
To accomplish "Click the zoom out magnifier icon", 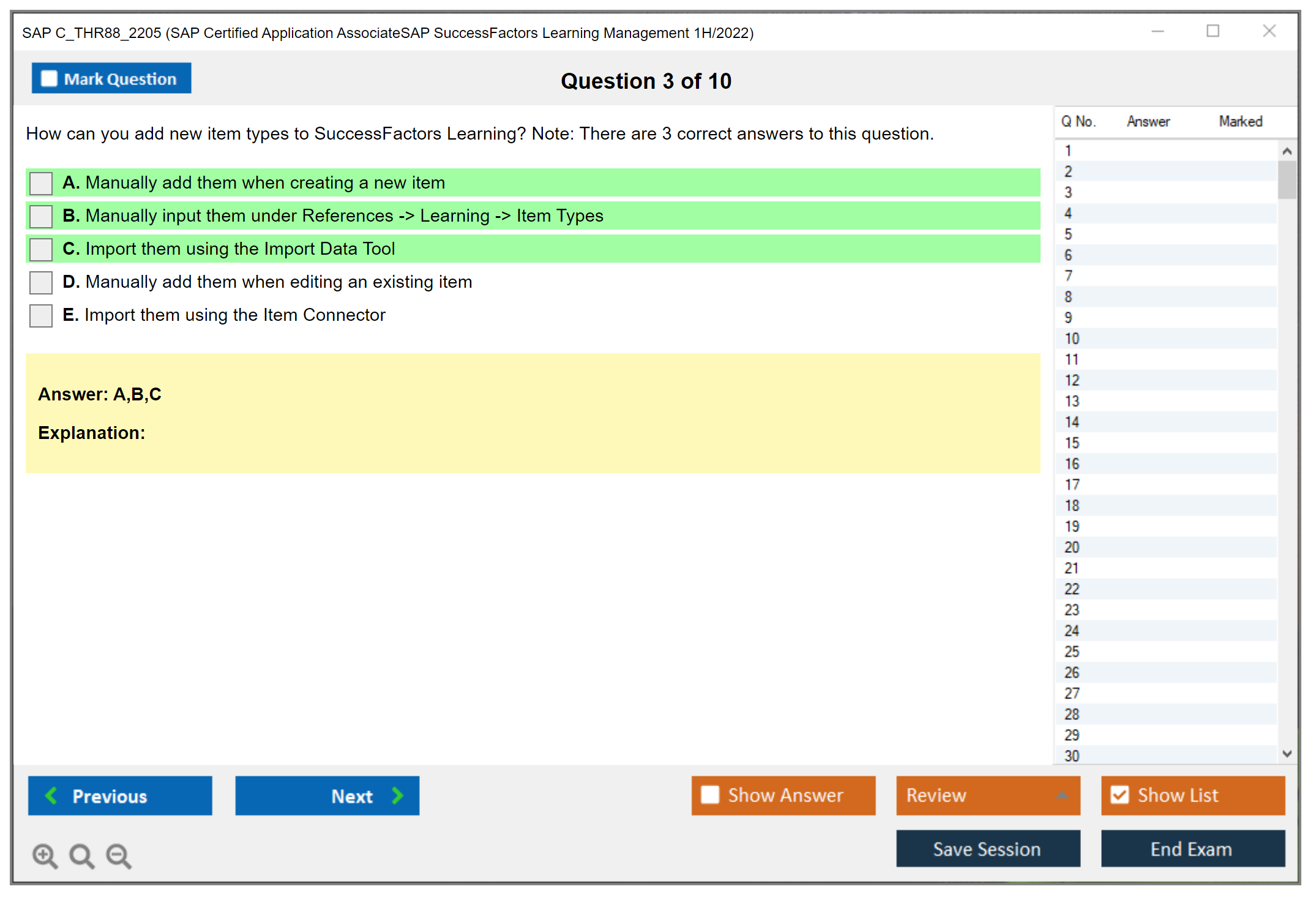I will tap(118, 855).
